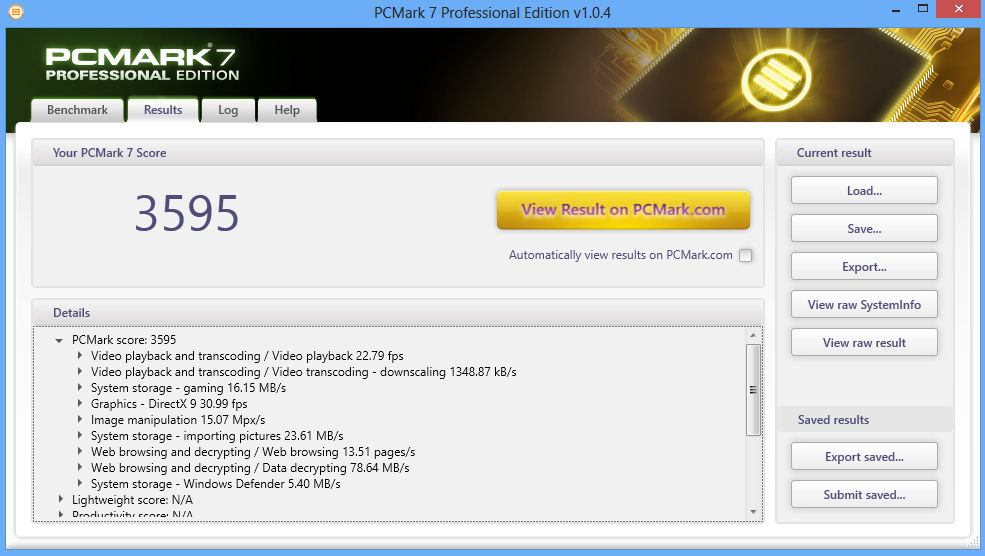
Task: Select text Lightweight score: N/A
Action: pos(132,500)
